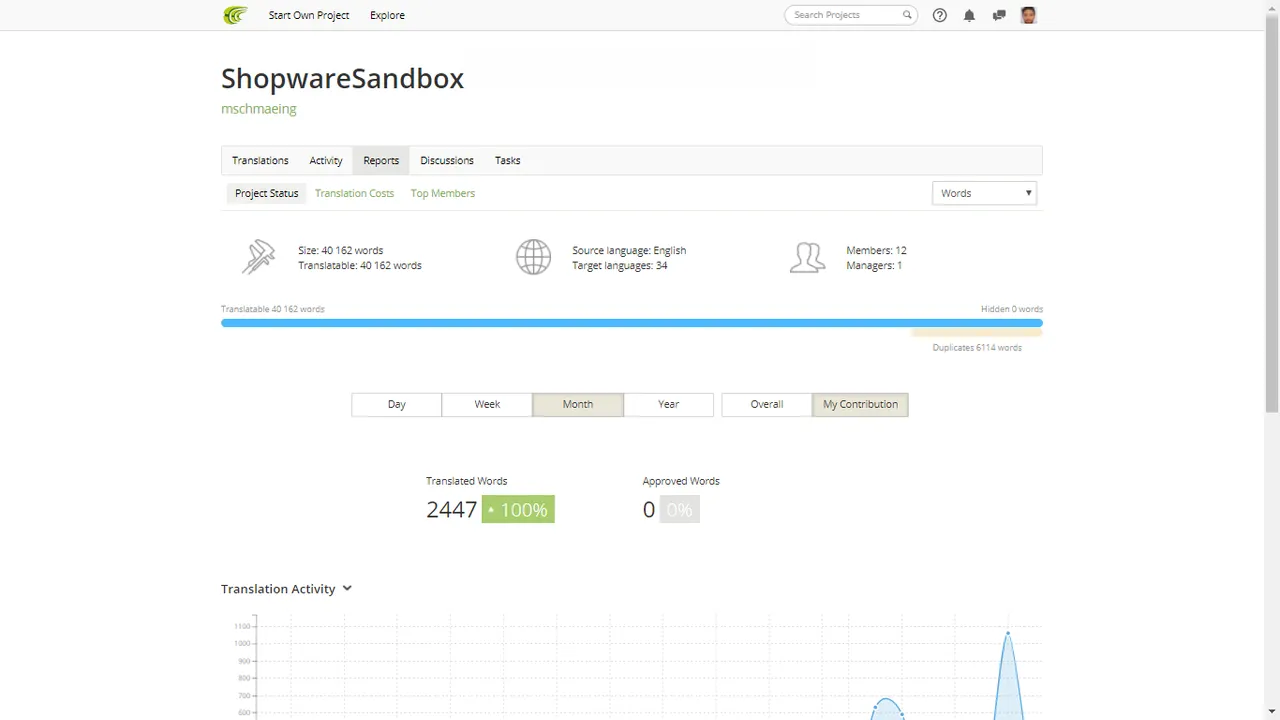The width and height of the screenshot is (1280, 720).
Task: Select the Project Status sub-tab
Action: pyautogui.click(x=266, y=193)
